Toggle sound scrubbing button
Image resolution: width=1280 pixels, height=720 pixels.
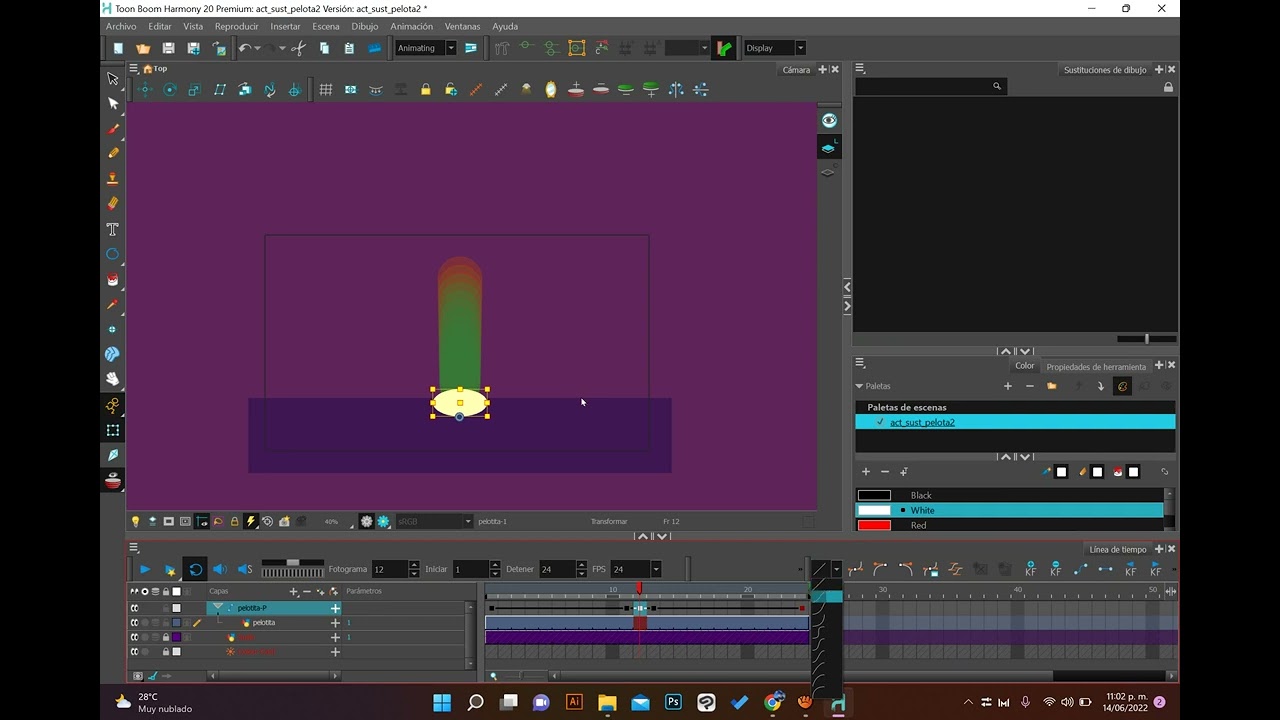245,569
